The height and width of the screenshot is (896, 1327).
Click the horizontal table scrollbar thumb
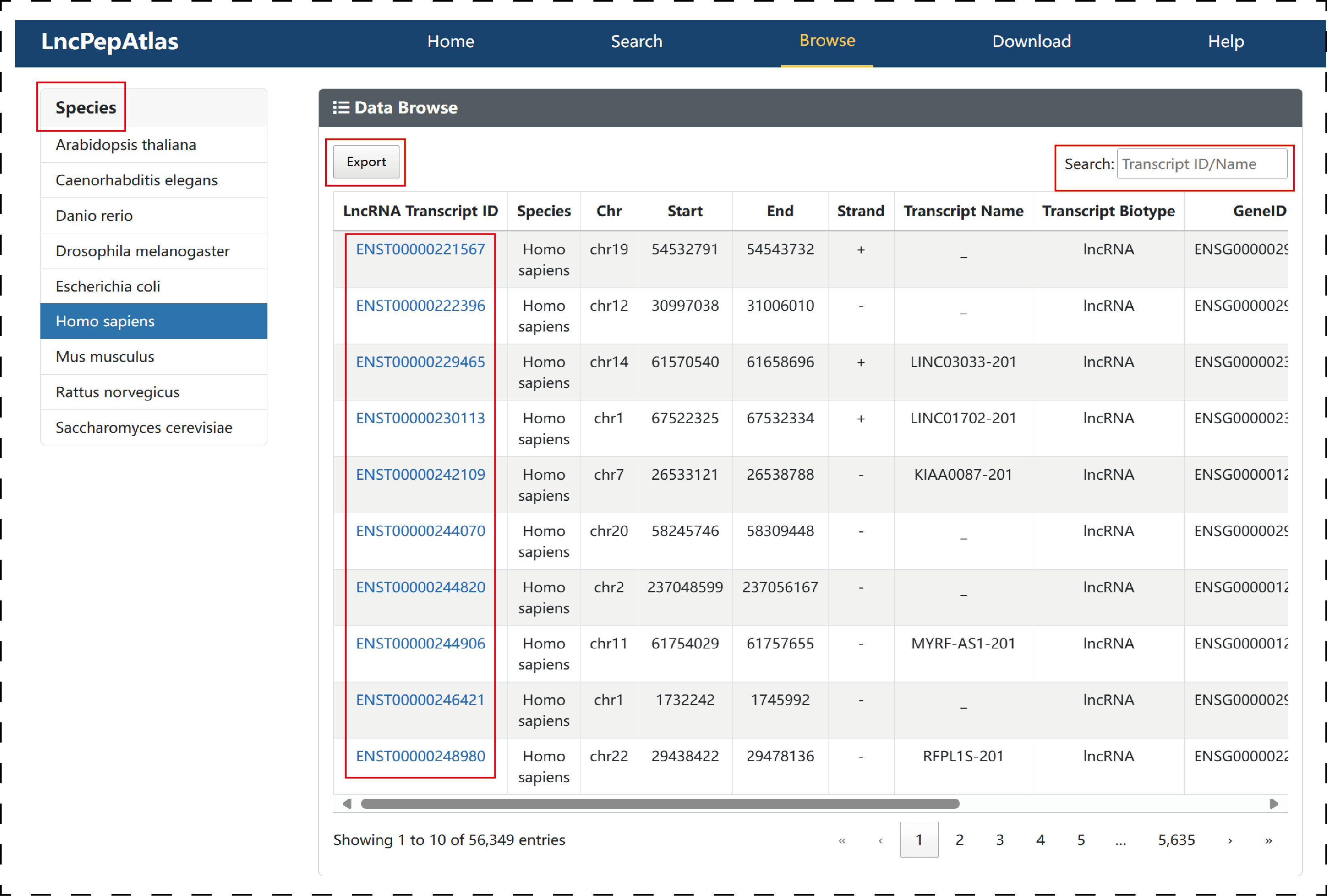[x=660, y=804]
